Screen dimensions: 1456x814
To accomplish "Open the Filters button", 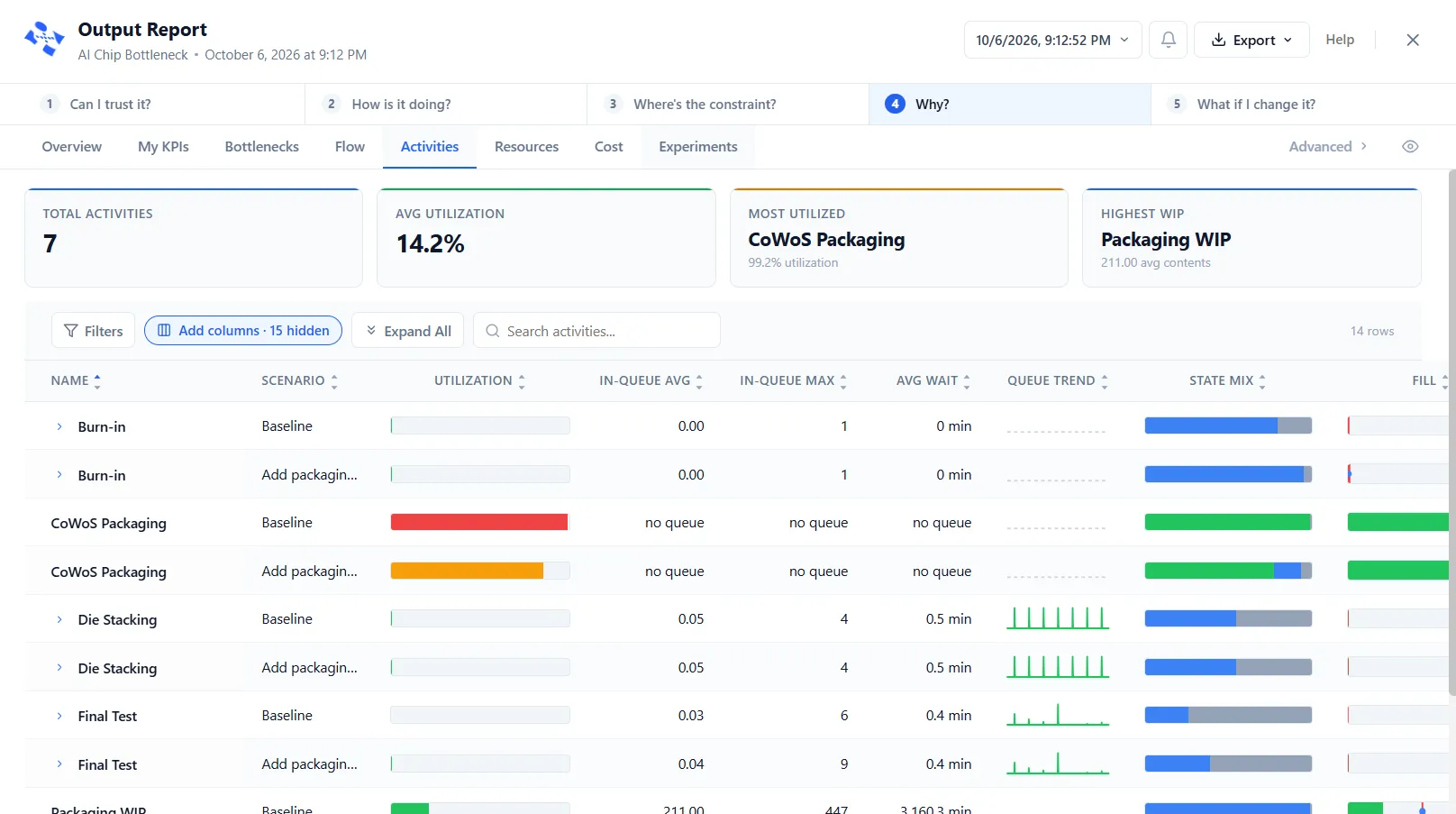I will (94, 331).
